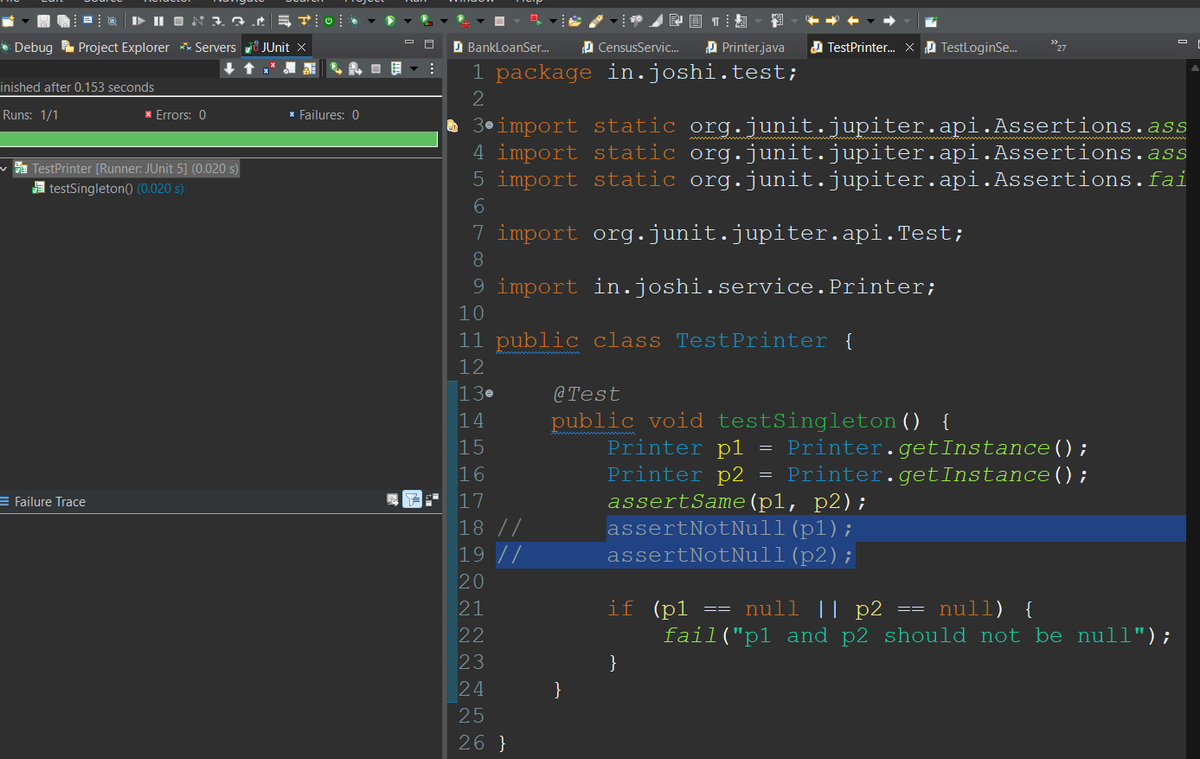Click the Suspend (pause) debug icon
The height and width of the screenshot is (759, 1200).
coord(158,20)
